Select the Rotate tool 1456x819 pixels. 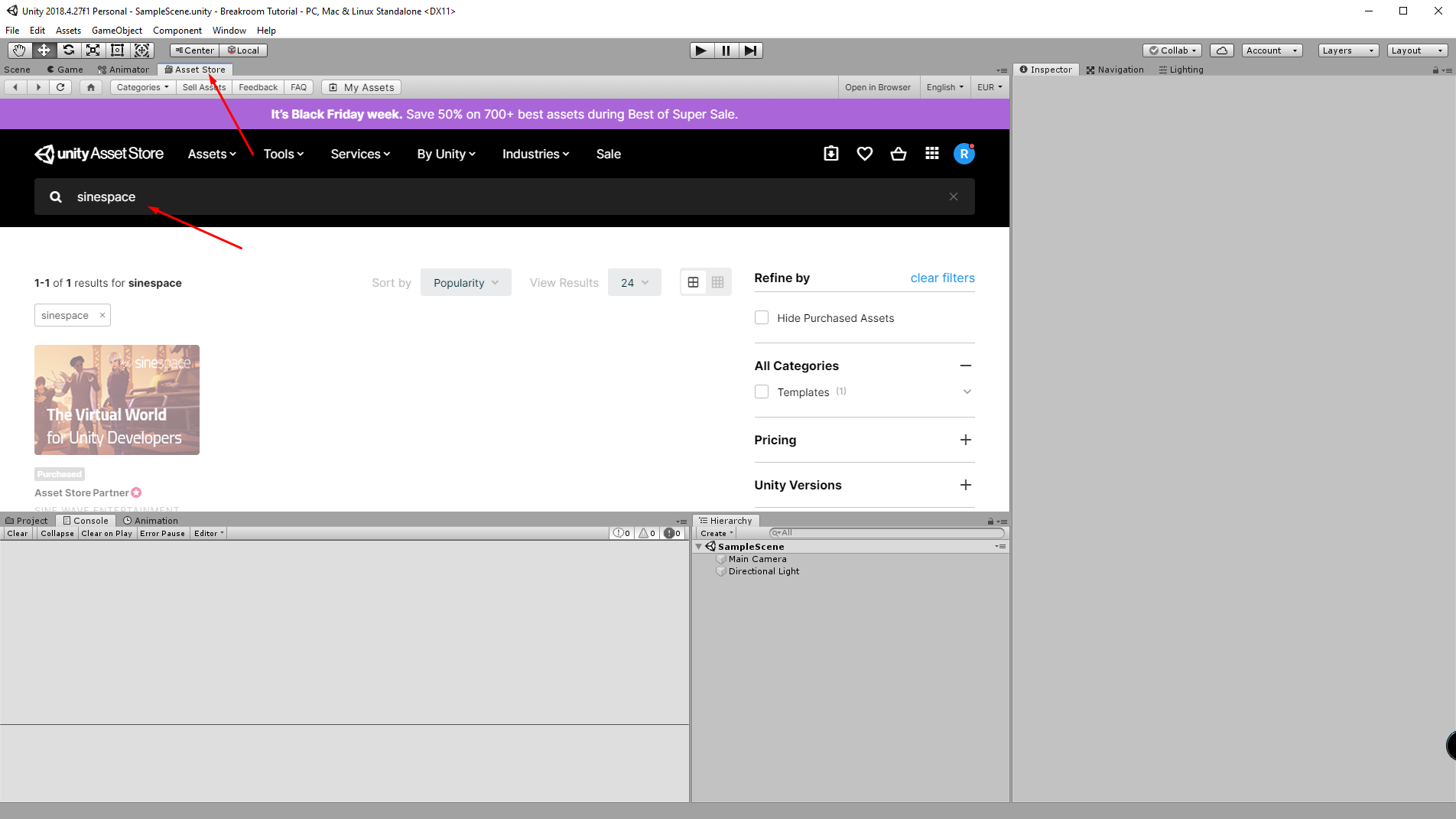point(68,50)
